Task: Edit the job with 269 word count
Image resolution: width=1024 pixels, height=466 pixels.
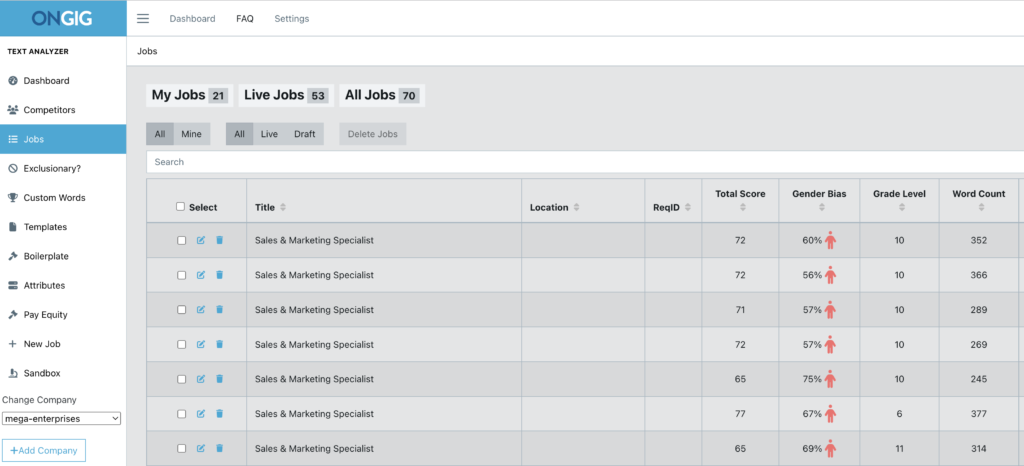Action: 200,344
